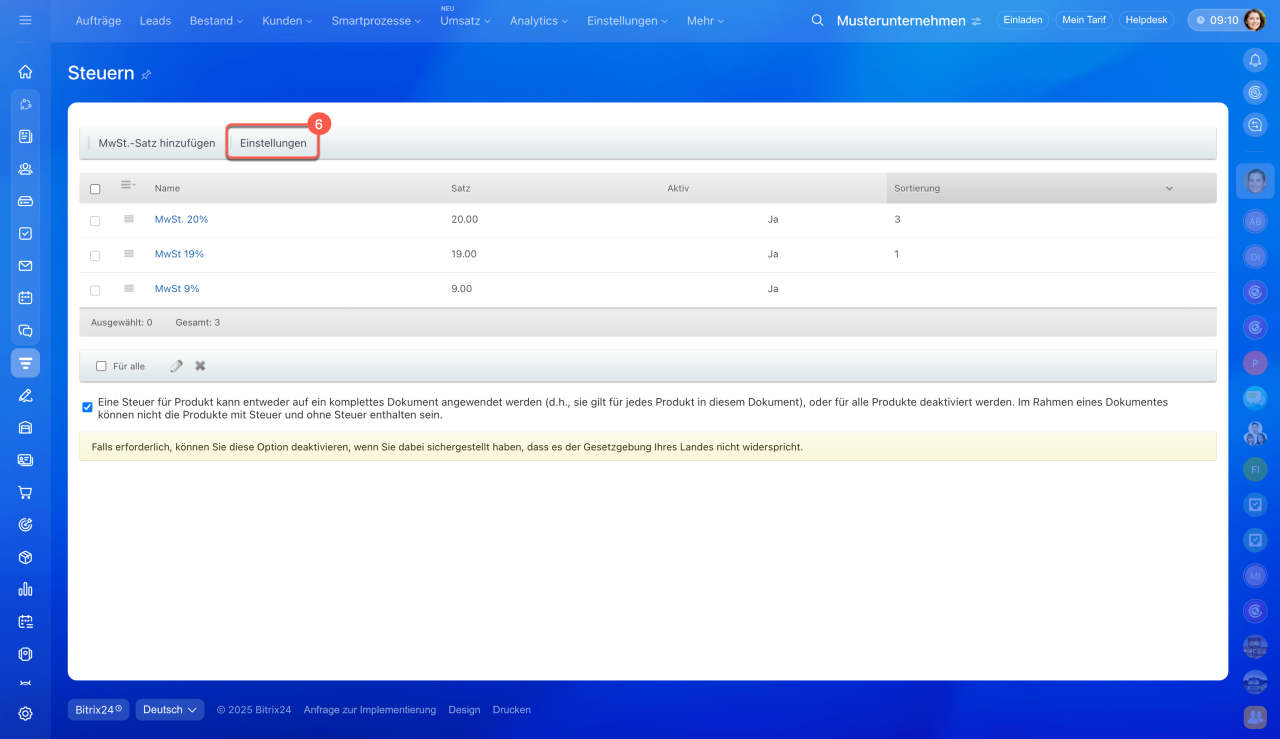Open the bar chart icon in left sidebar
This screenshot has height=739, width=1280.
pyautogui.click(x=25, y=589)
